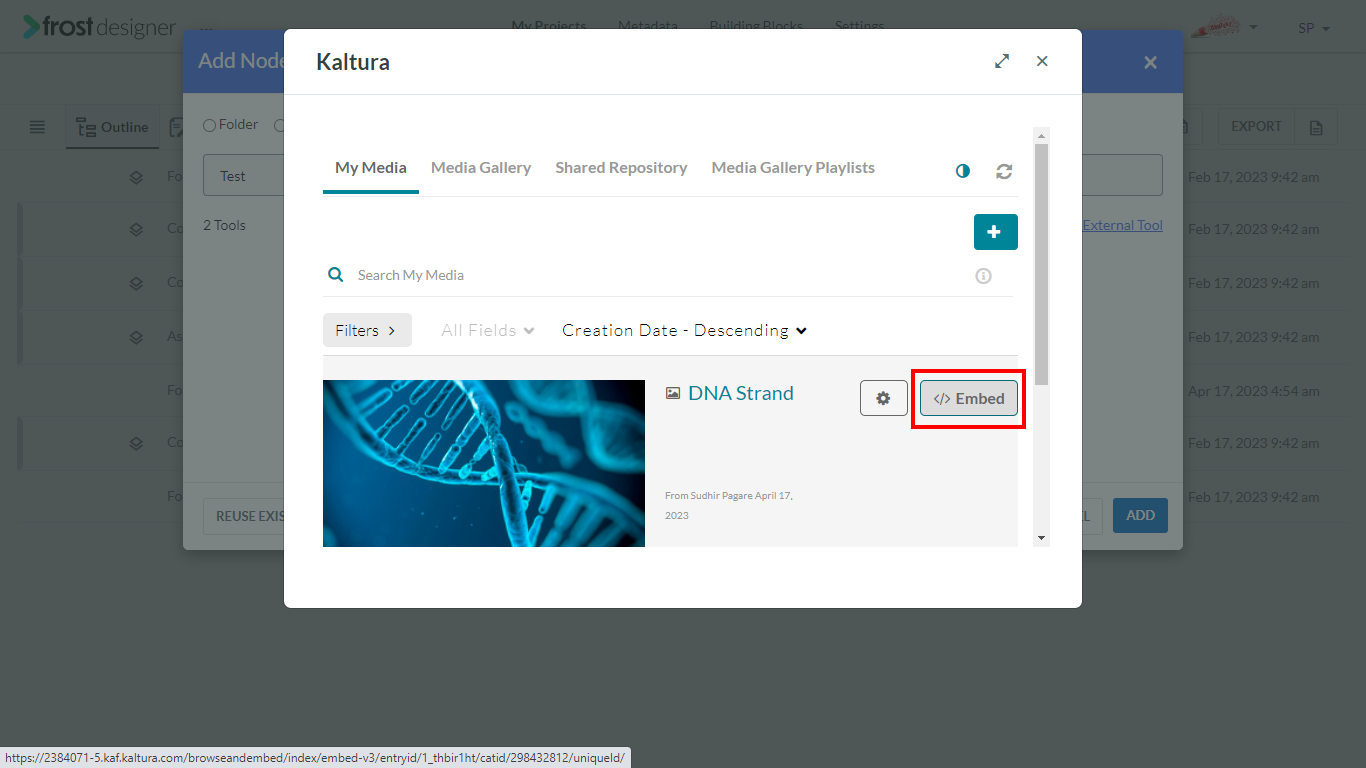Expand the Filters panel
Screen dimensions: 1366x768
pos(367,330)
